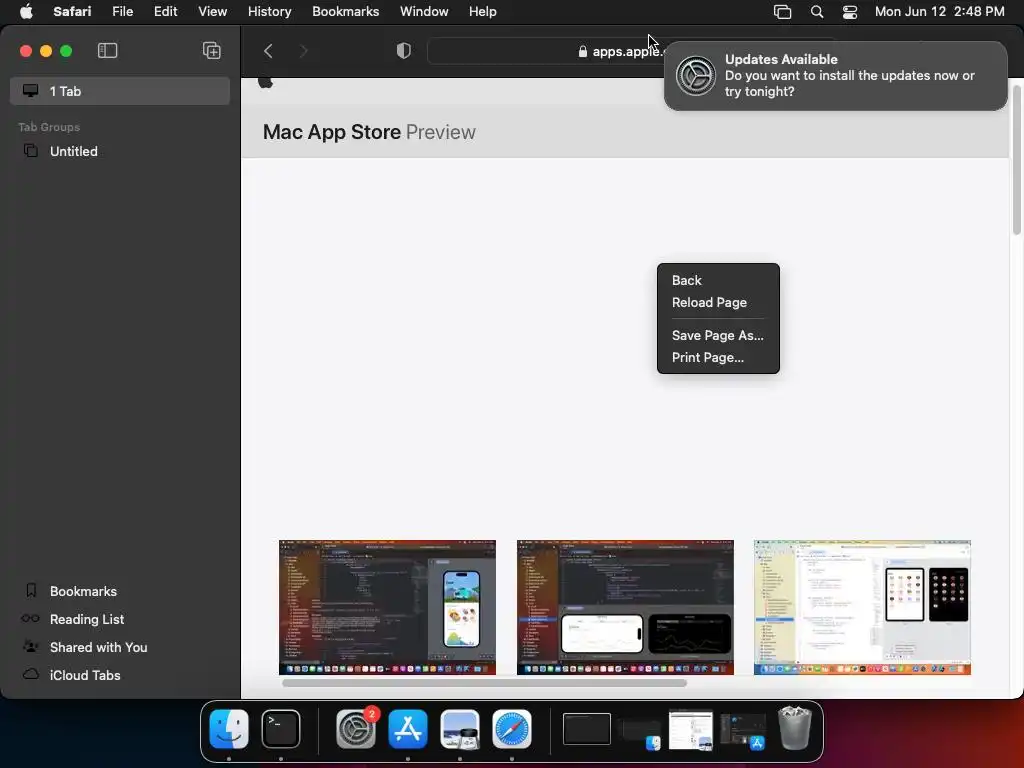Screen dimensions: 1024x768
Task: Choose Save Page As… in context menu
Action: [x=718, y=335]
